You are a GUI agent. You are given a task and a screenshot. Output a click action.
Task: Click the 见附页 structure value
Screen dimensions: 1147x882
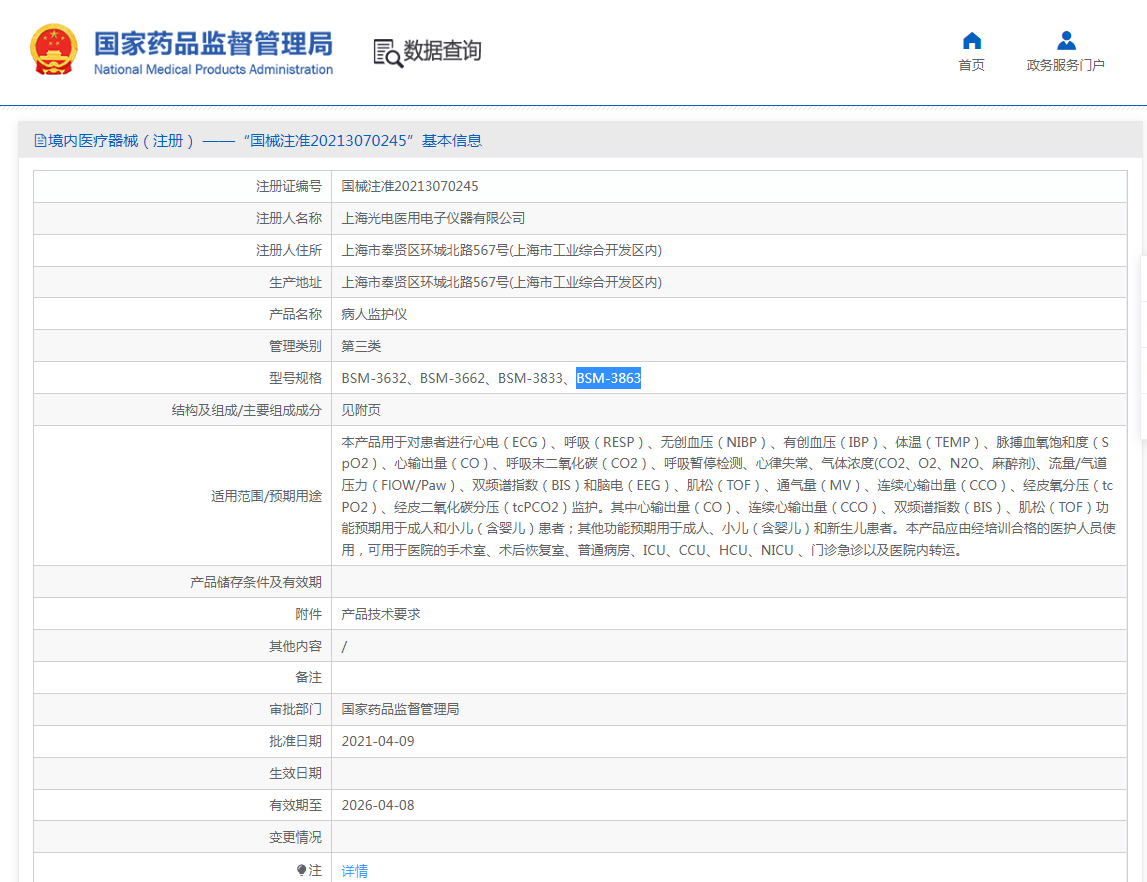pos(361,410)
